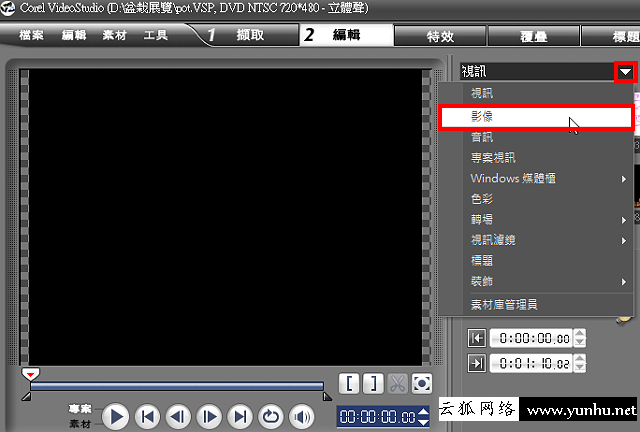The image size is (640, 432).
Task: Open the 檔案 menu
Action: point(31,35)
